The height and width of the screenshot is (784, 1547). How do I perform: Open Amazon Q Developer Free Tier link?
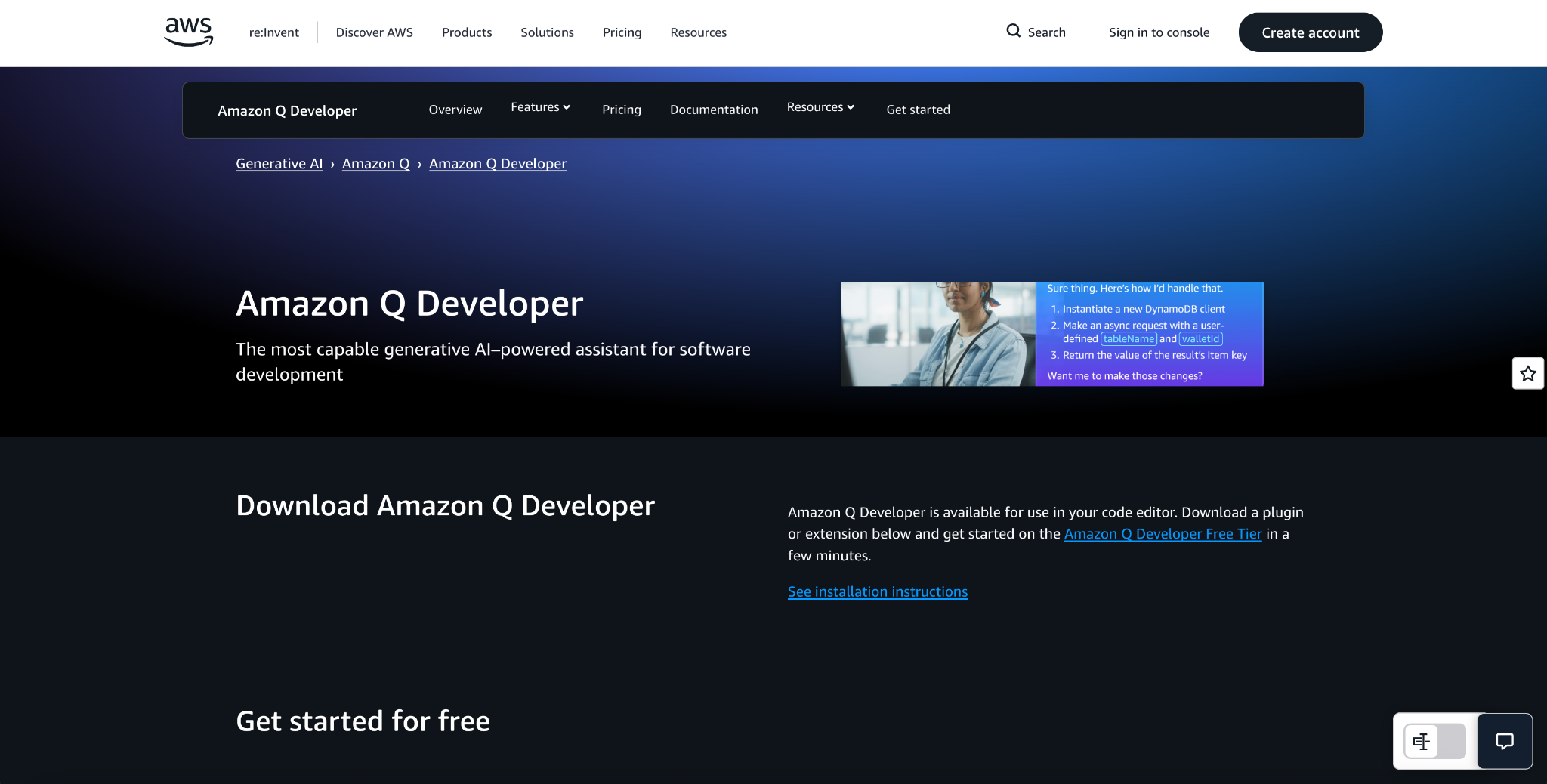tap(1163, 534)
